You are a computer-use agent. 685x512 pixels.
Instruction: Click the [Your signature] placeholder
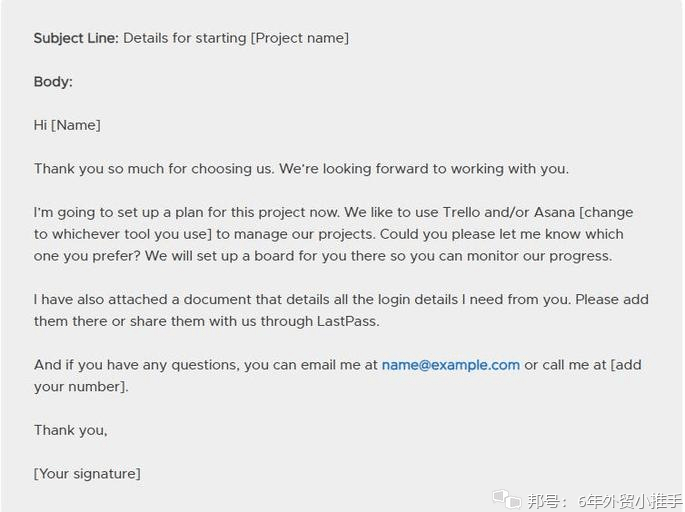pos(87,474)
